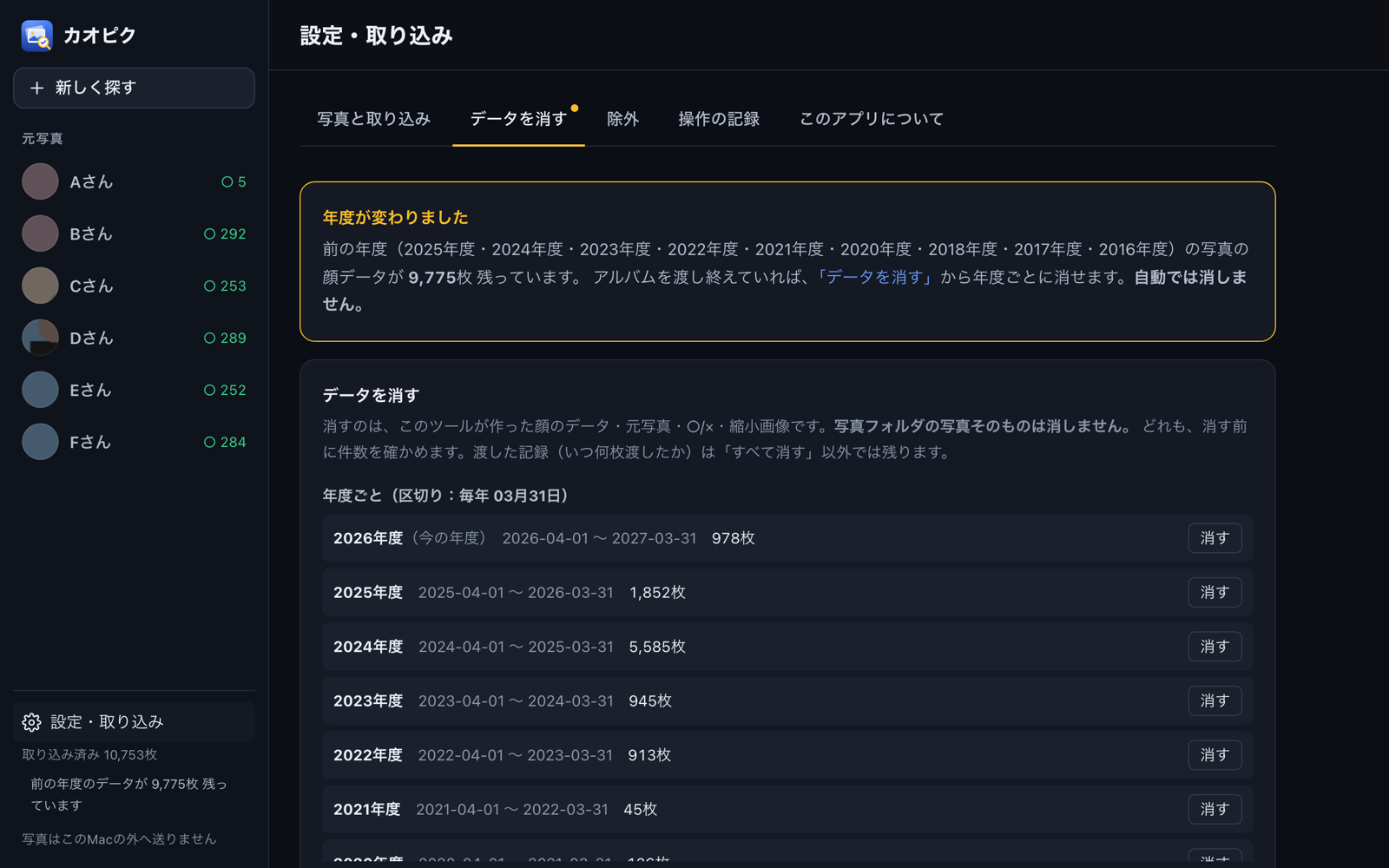Click the 元写真 sidebar section label
The image size is (1389, 868).
point(42,139)
